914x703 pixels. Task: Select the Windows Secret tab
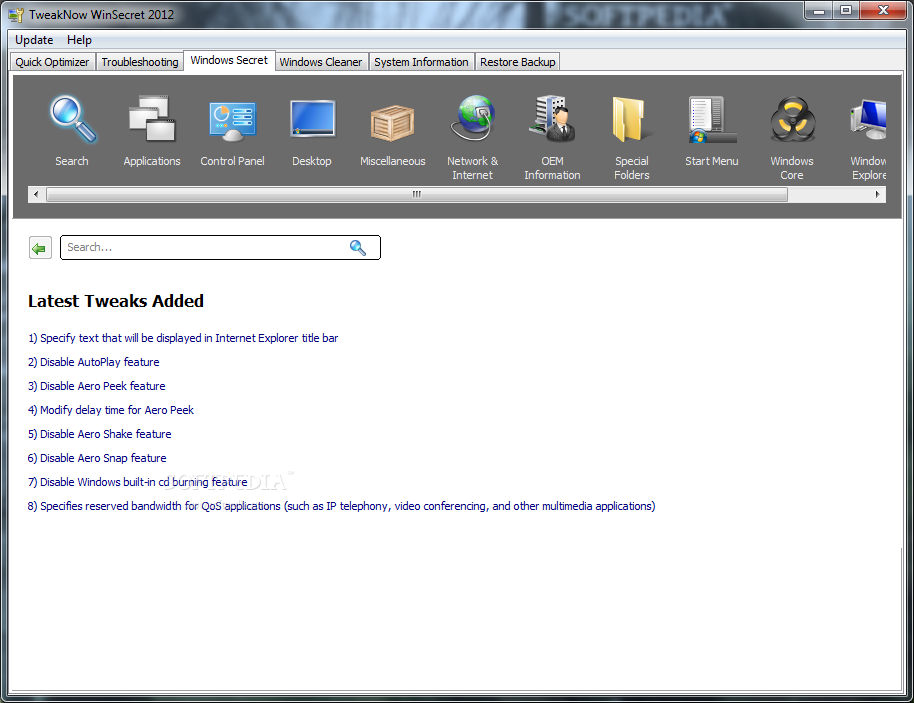(x=229, y=61)
